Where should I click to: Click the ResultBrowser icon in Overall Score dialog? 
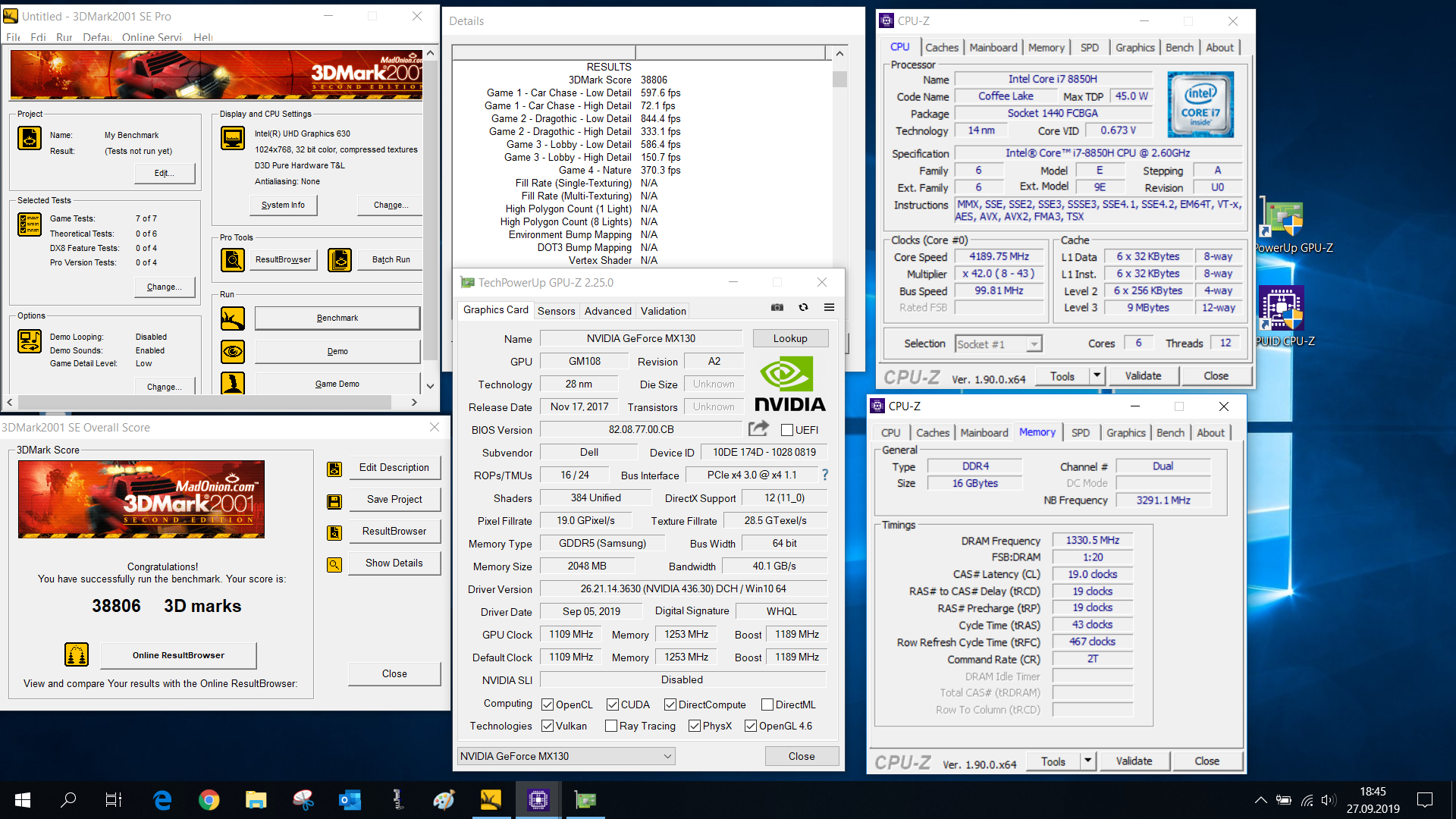(334, 532)
